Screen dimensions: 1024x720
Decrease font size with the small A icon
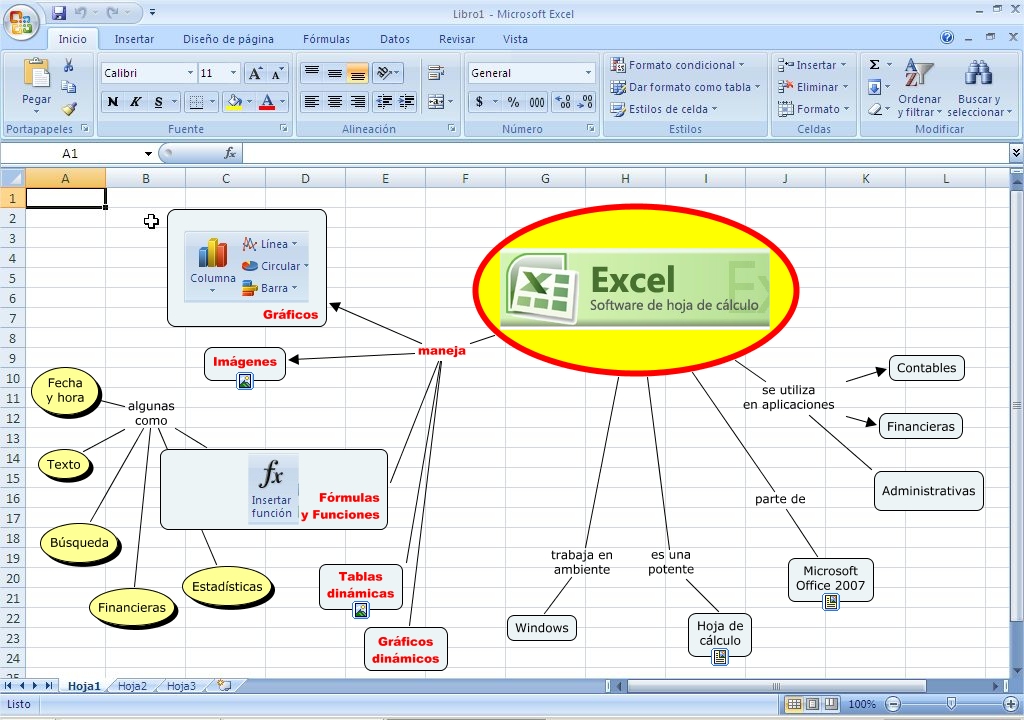(x=278, y=73)
